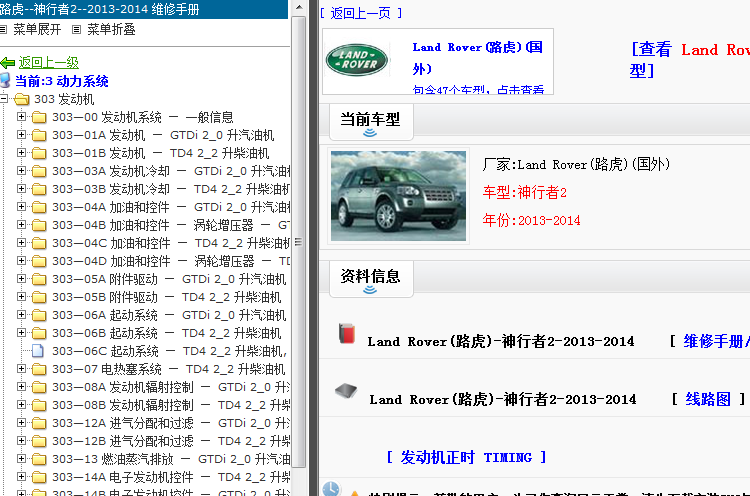Viewport: 750px width, 496px height.
Task: Open the 资料信息 tab
Action: coord(371,279)
